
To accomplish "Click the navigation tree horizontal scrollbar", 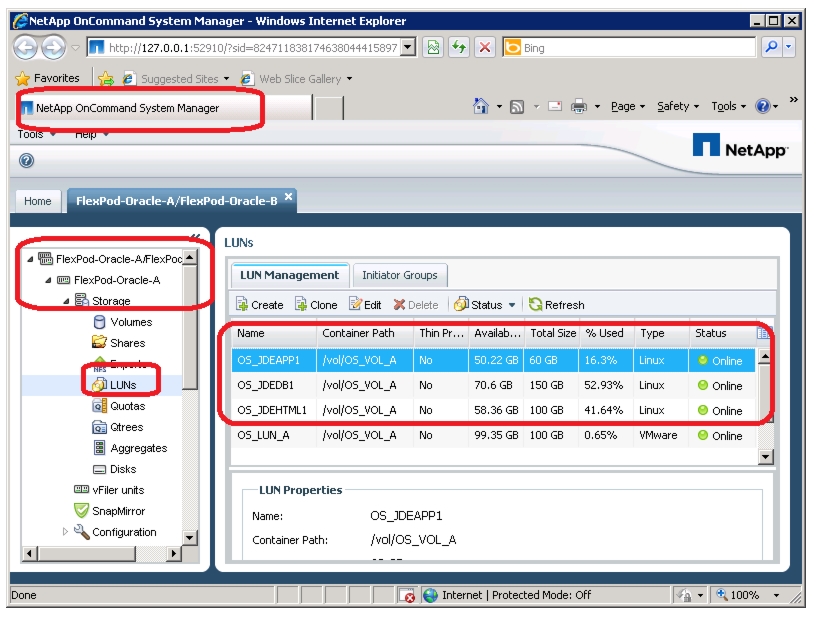I will (103, 553).
